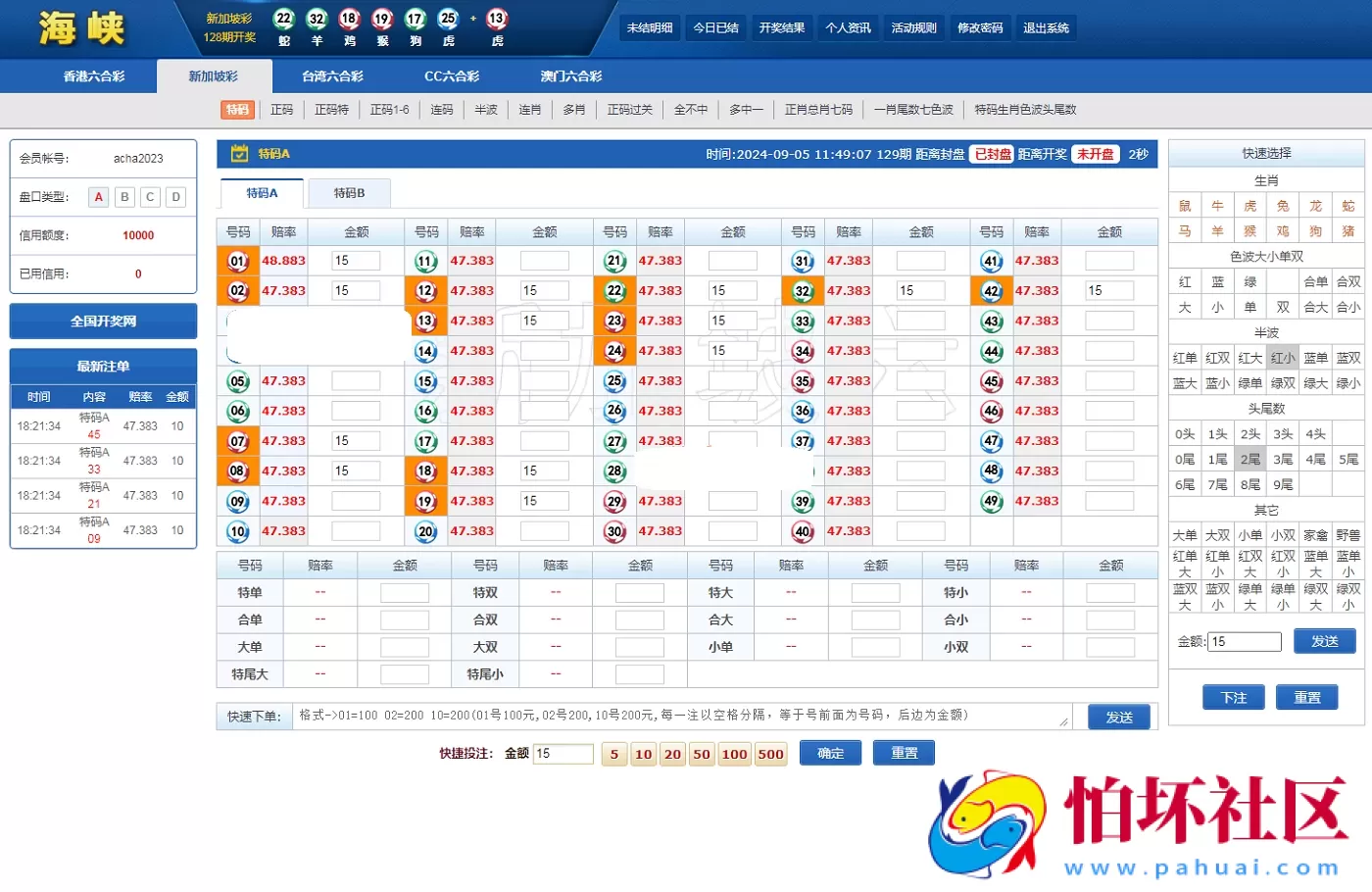
Task: Select number ball 30 in the grid
Action: tap(614, 530)
